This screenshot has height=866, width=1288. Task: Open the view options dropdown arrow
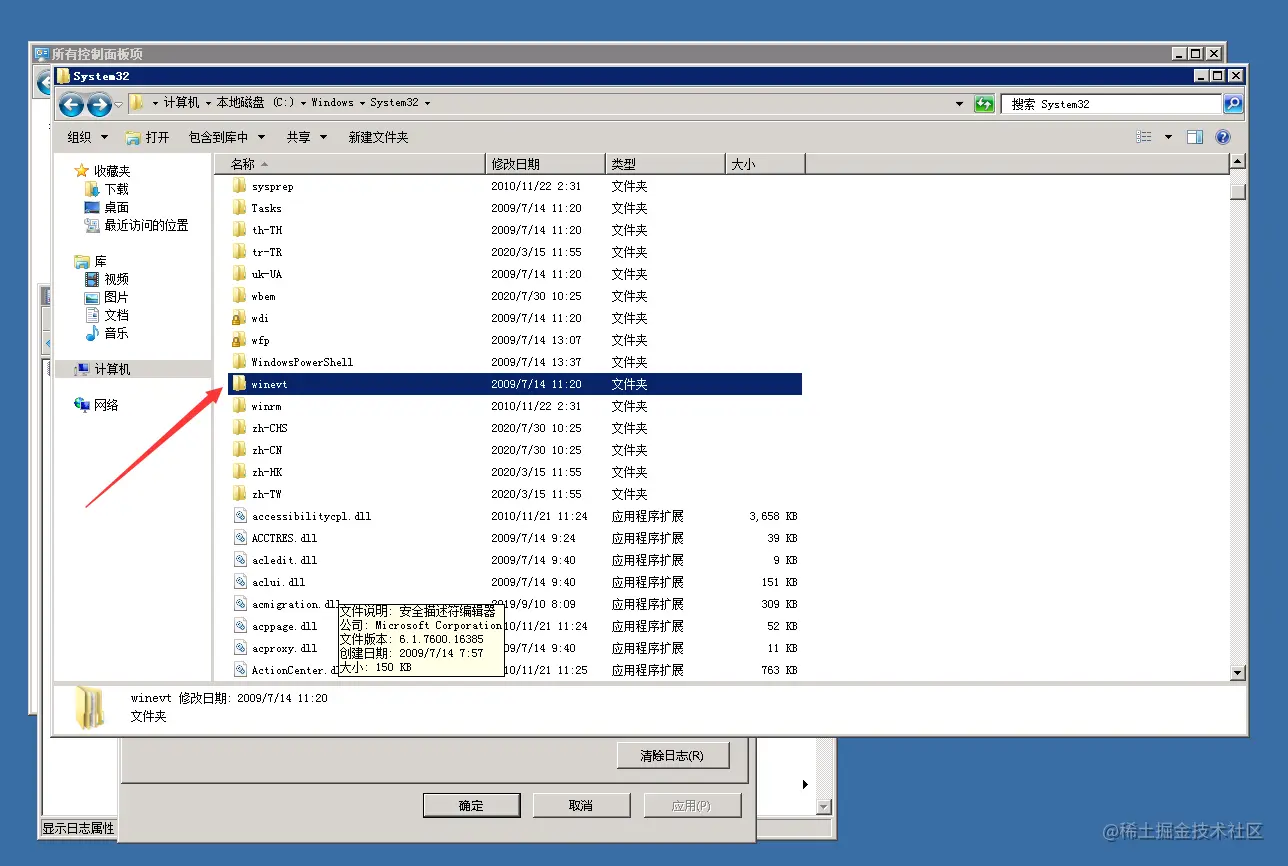(x=1168, y=137)
